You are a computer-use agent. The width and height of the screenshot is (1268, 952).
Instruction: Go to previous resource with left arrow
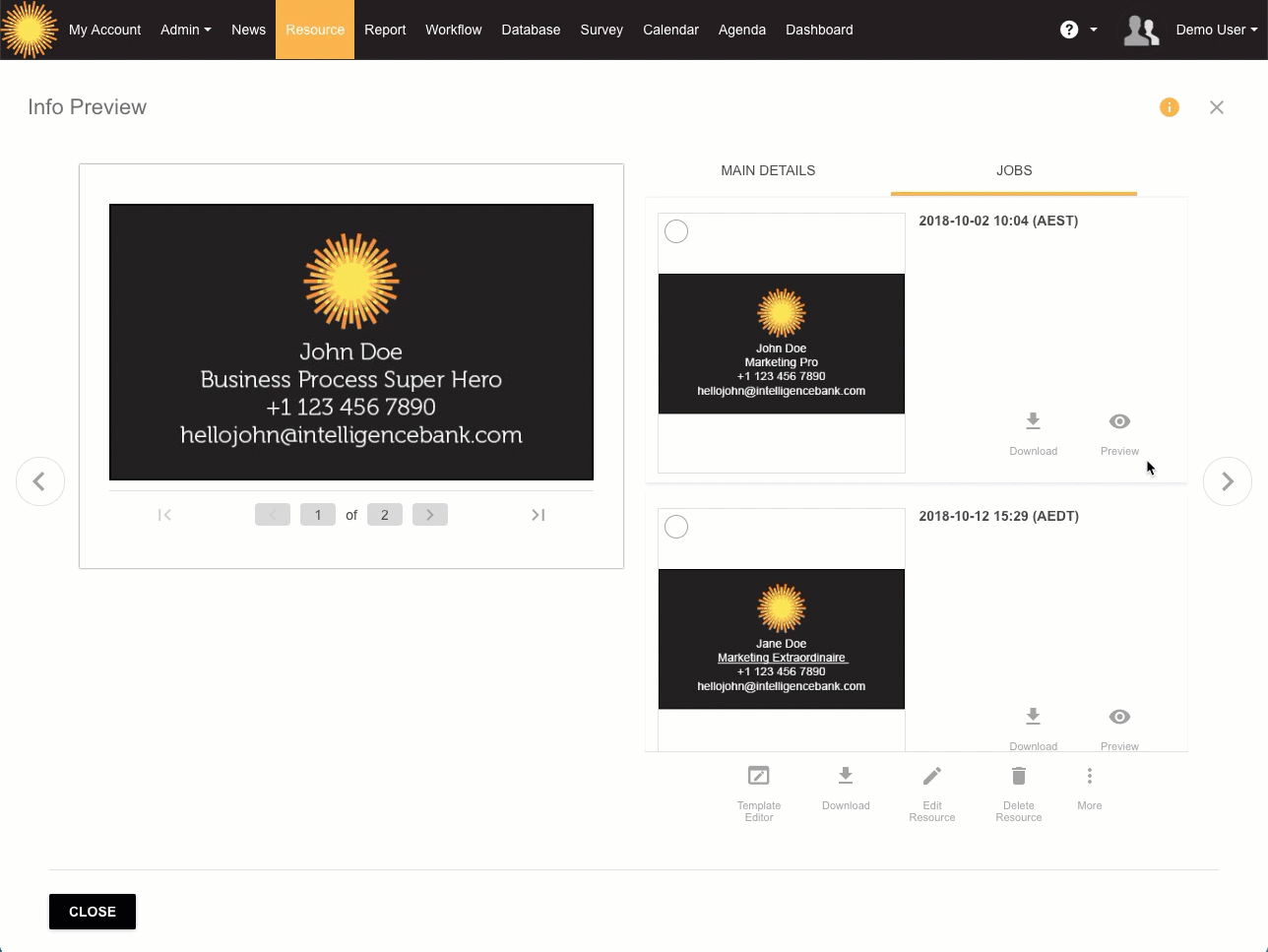pyautogui.click(x=40, y=481)
